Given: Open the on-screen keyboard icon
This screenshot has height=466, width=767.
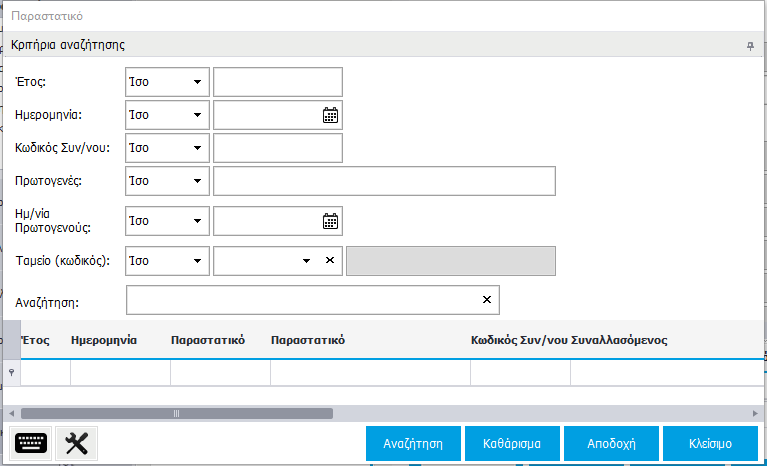Looking at the screenshot, I should [x=32, y=443].
